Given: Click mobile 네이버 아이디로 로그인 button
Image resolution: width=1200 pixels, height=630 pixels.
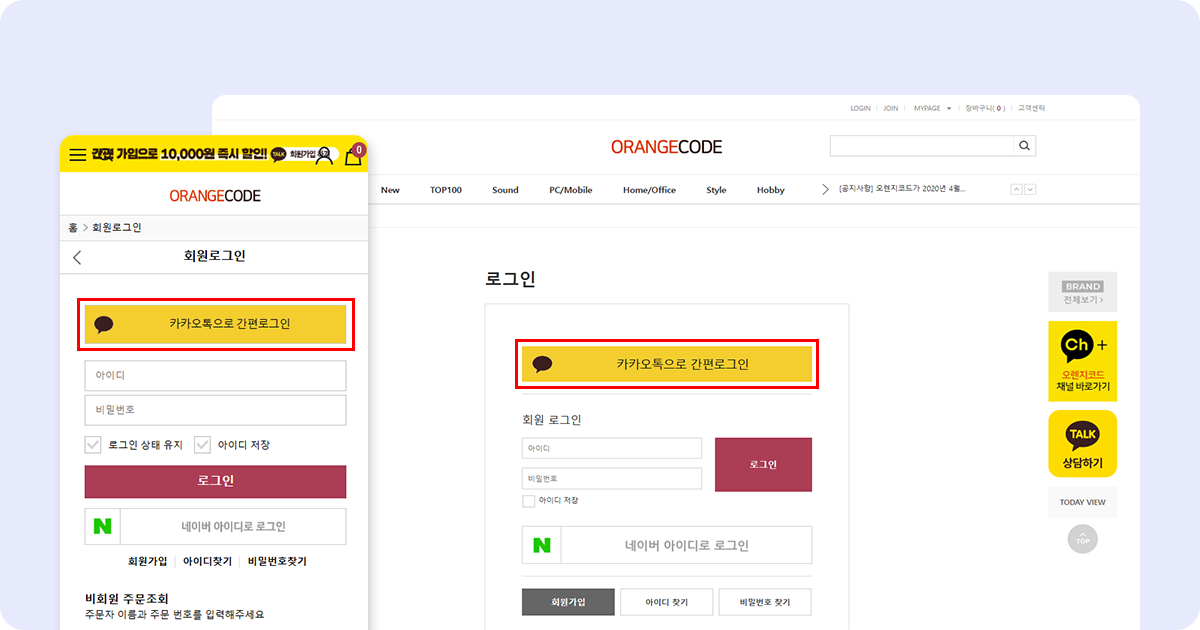Looking at the screenshot, I should [216, 526].
